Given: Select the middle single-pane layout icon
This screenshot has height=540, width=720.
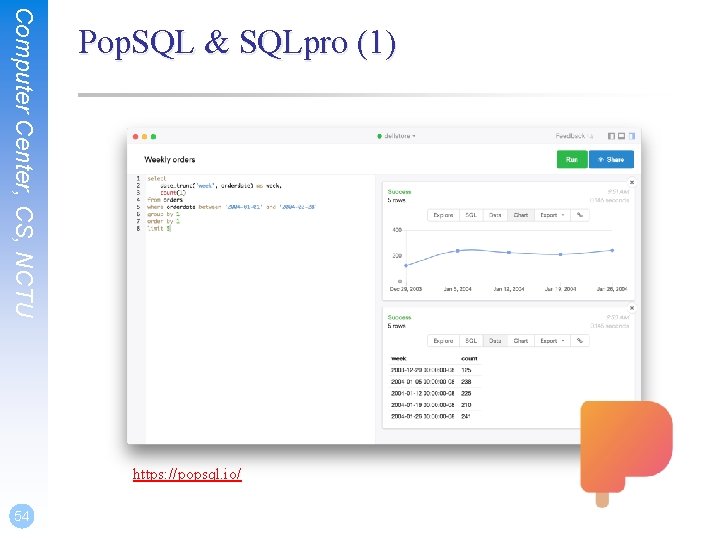Looking at the screenshot, I should (621, 136).
